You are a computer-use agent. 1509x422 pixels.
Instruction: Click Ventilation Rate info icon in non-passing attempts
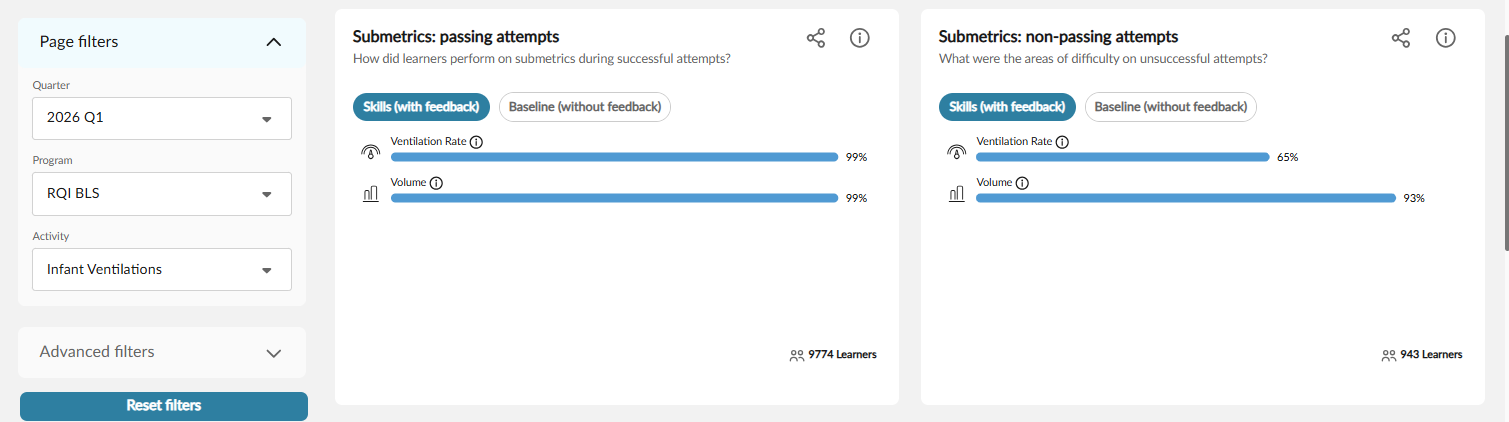(x=1062, y=142)
